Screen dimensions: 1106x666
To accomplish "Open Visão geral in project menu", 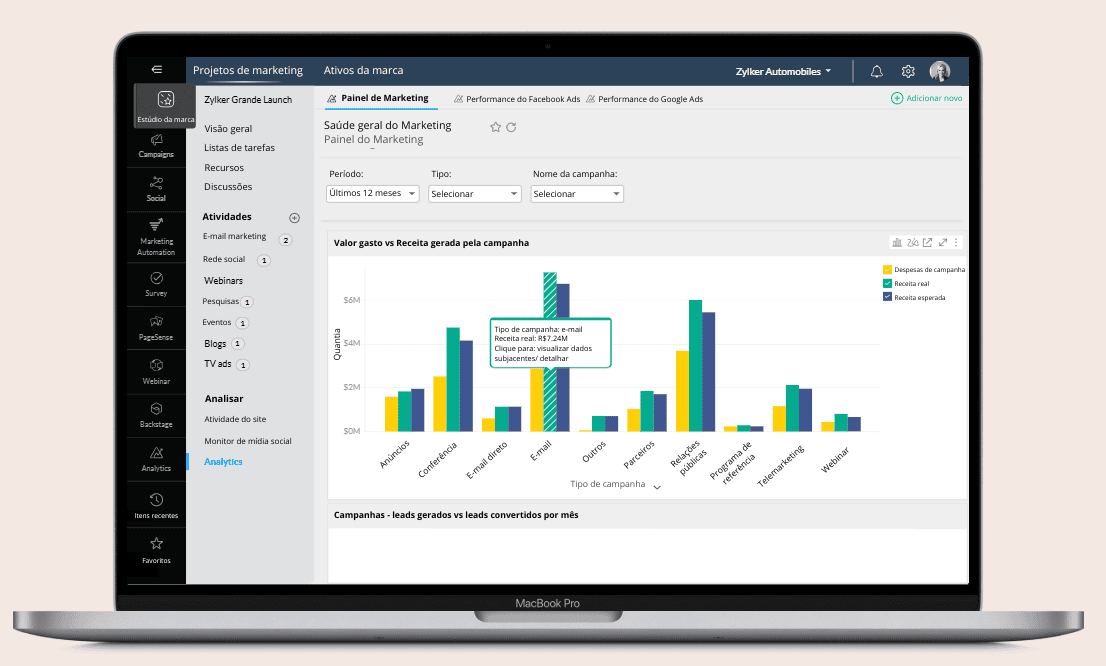I will pyautogui.click(x=228, y=128).
